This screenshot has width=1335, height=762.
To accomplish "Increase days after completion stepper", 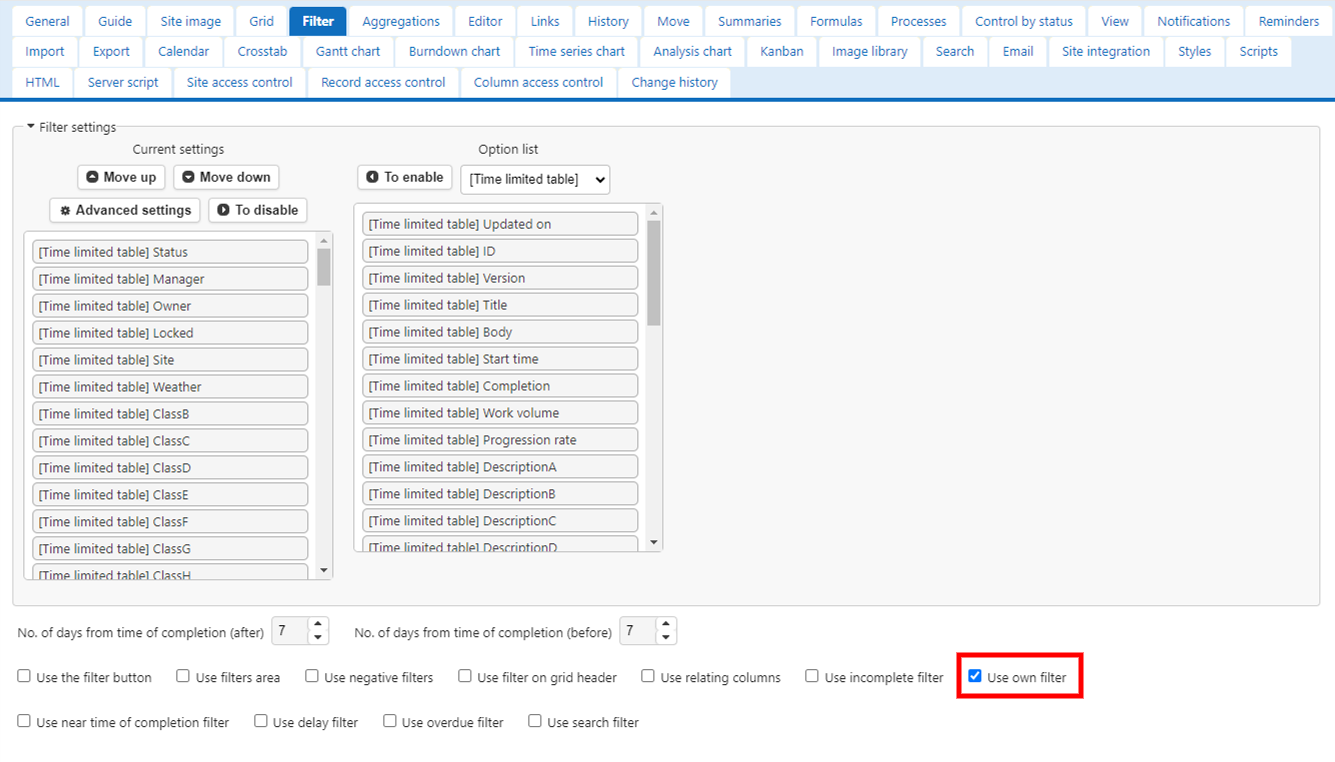I will pyautogui.click(x=318, y=625).
